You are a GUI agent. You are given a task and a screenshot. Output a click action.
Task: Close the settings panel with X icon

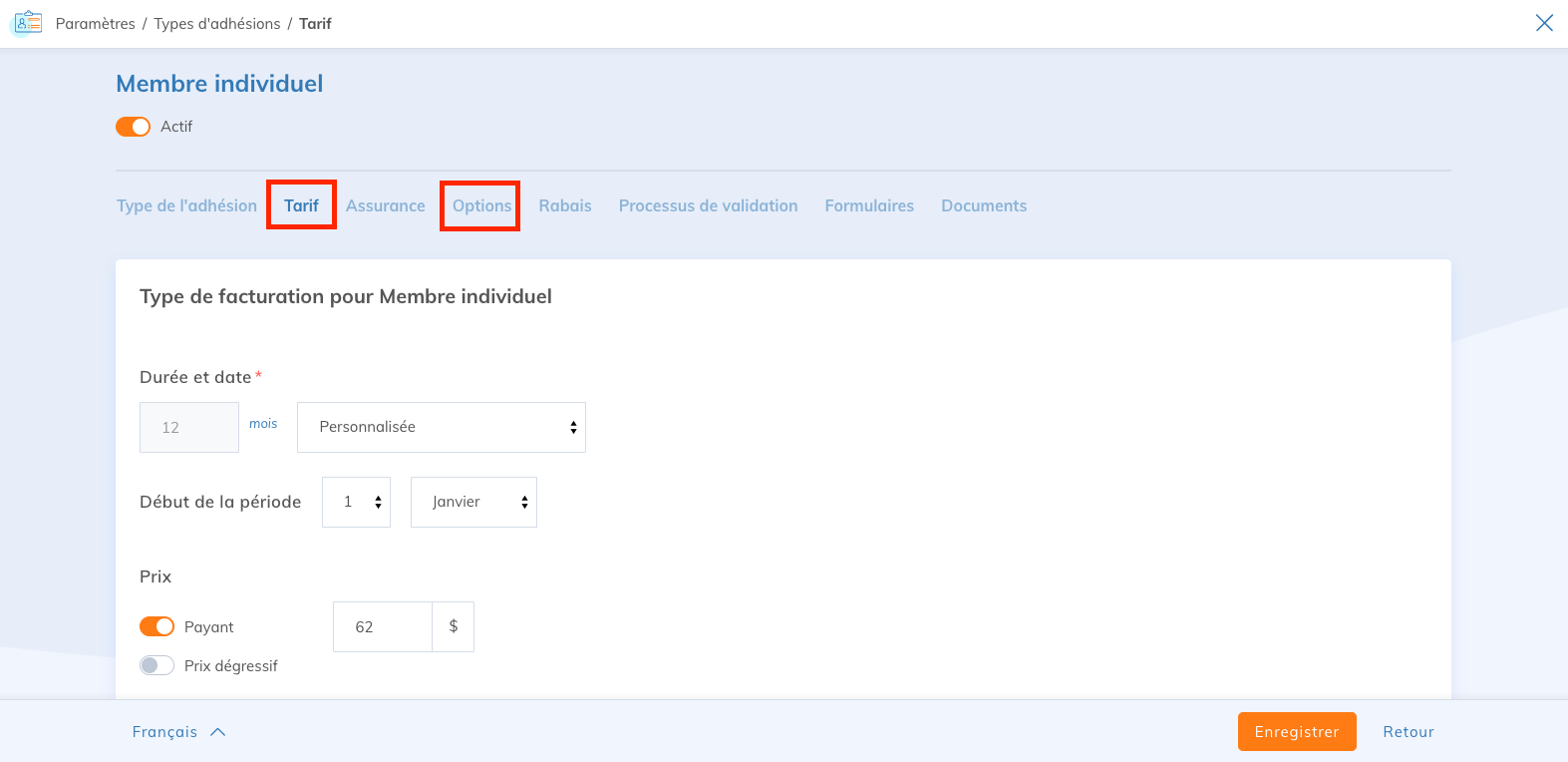(x=1544, y=23)
